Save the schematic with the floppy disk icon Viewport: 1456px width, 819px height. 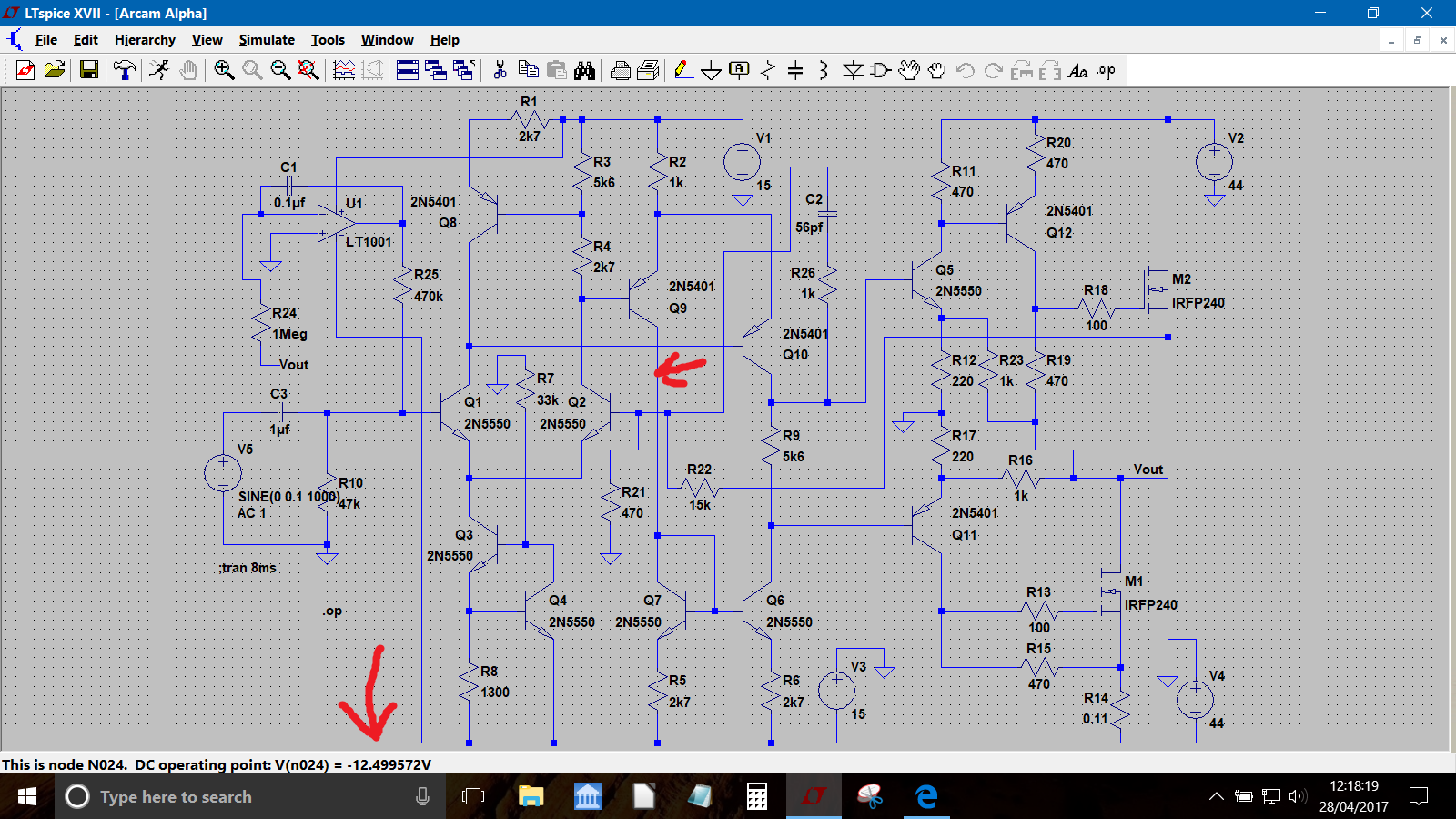[x=89, y=70]
